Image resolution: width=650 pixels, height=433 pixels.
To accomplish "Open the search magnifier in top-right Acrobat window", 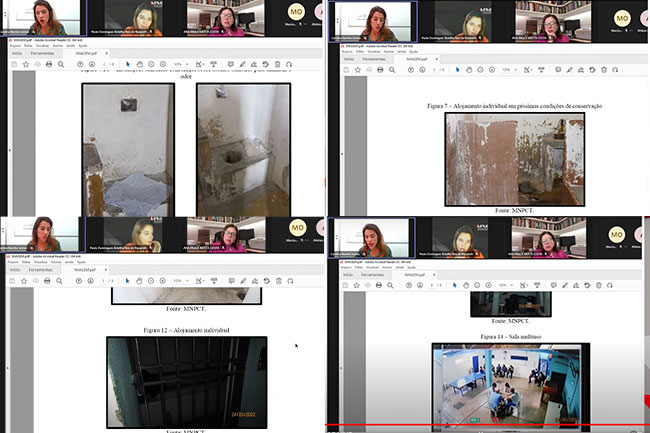I will click(392, 70).
